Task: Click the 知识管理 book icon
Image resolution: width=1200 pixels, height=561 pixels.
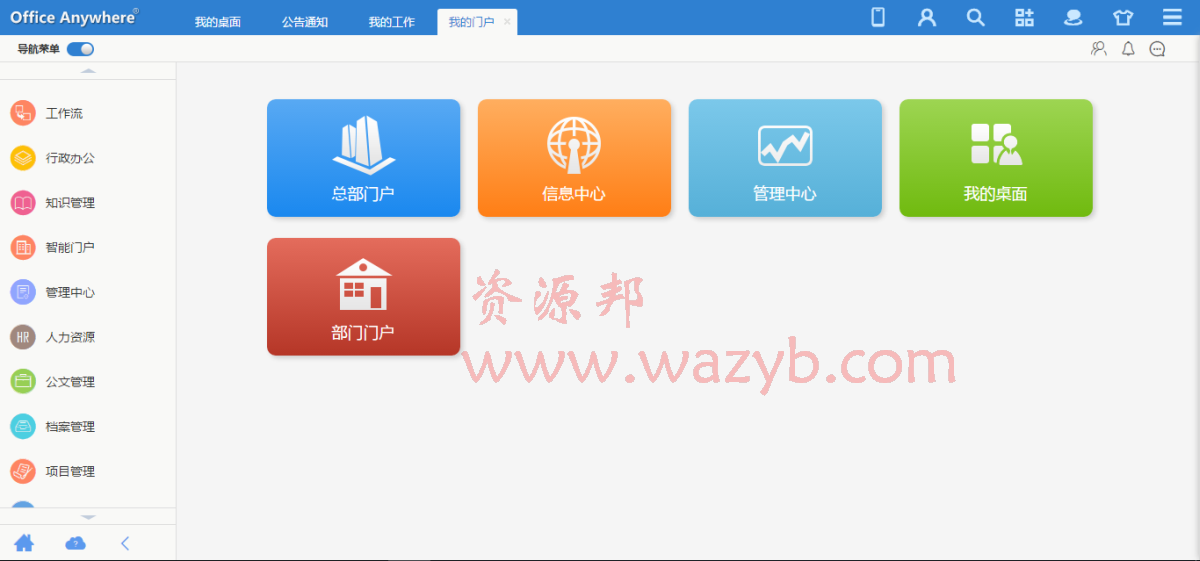Action: tap(23, 203)
